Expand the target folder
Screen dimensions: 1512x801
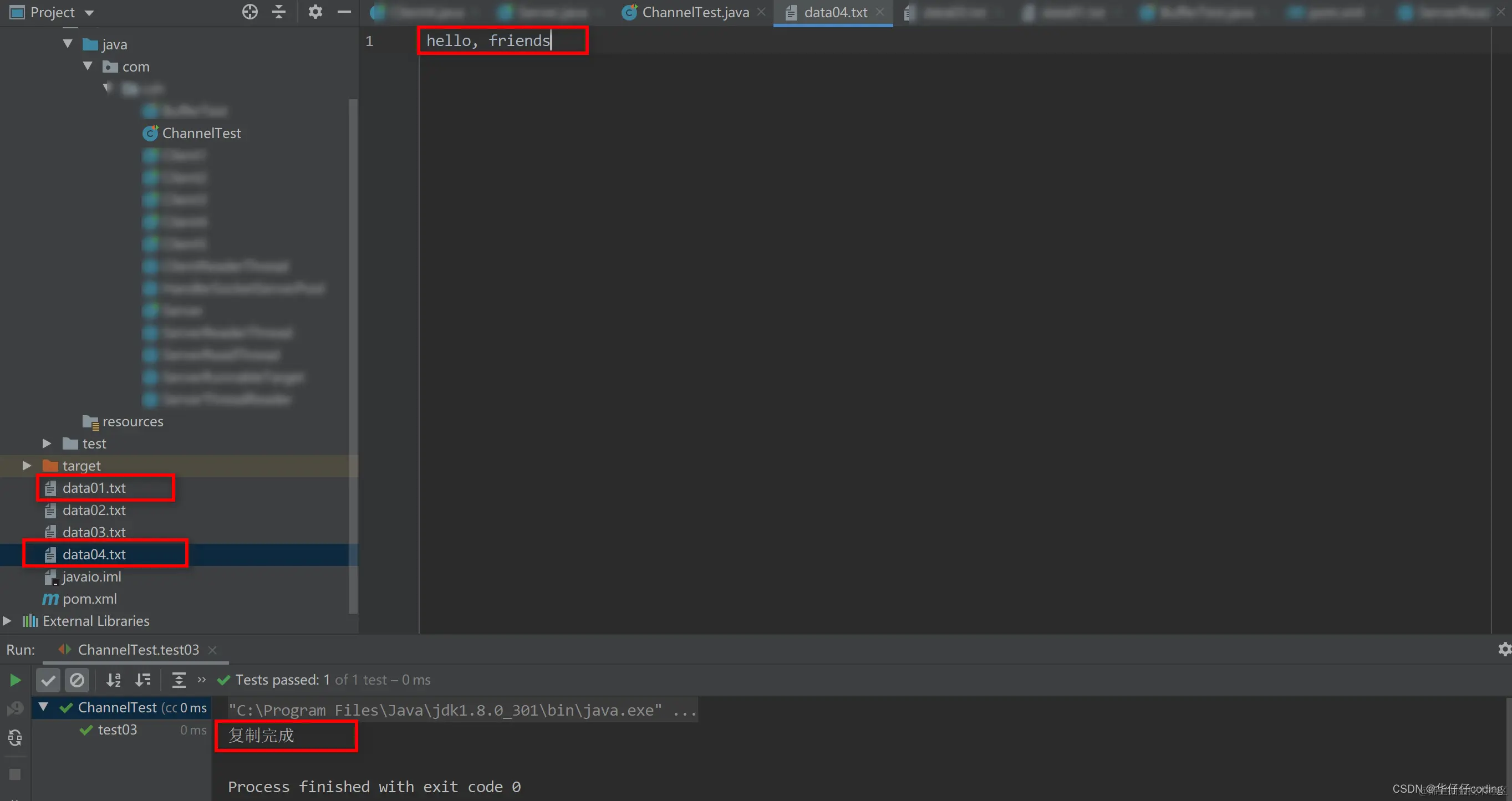[27, 465]
